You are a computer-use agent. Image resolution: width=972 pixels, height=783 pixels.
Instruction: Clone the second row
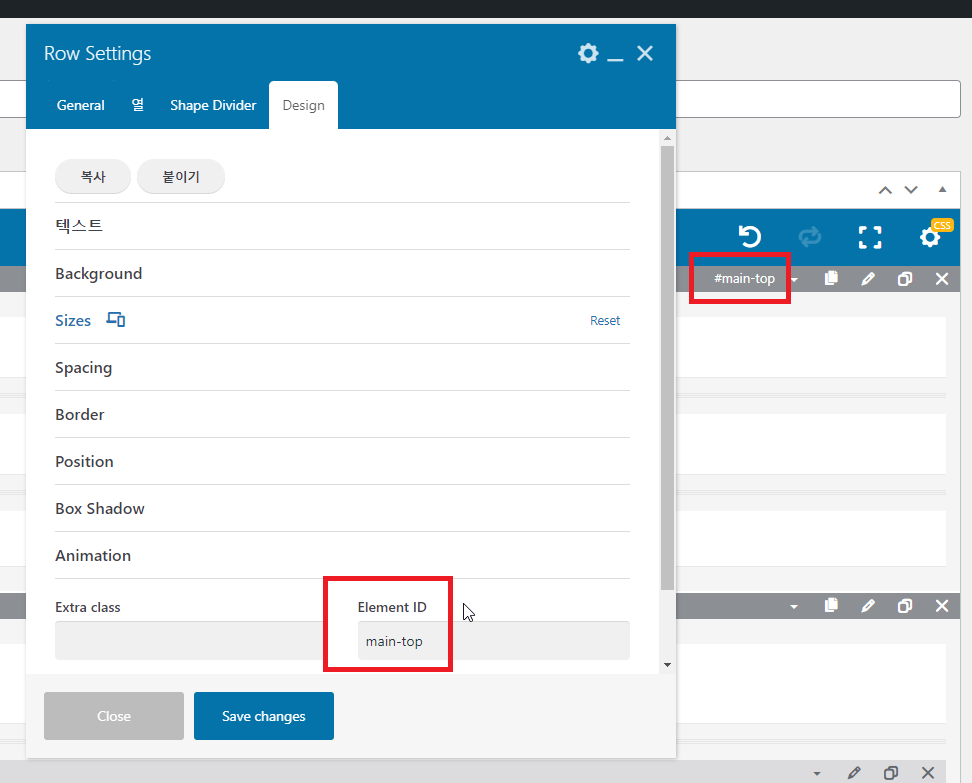pyautogui.click(x=905, y=606)
